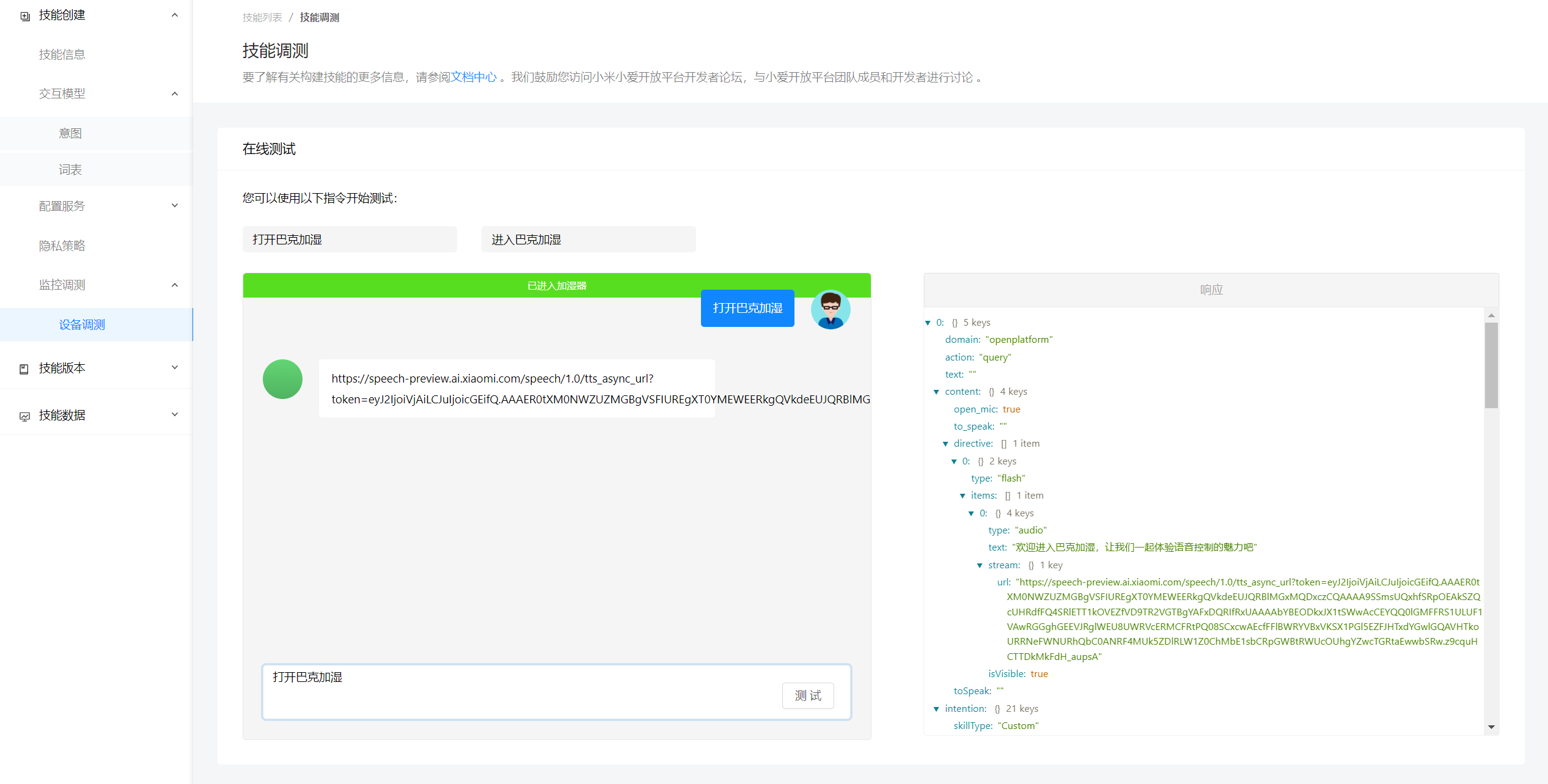Screen dimensions: 1548x784
Task: Click the tts_async_url response message
Action: (x=517, y=389)
